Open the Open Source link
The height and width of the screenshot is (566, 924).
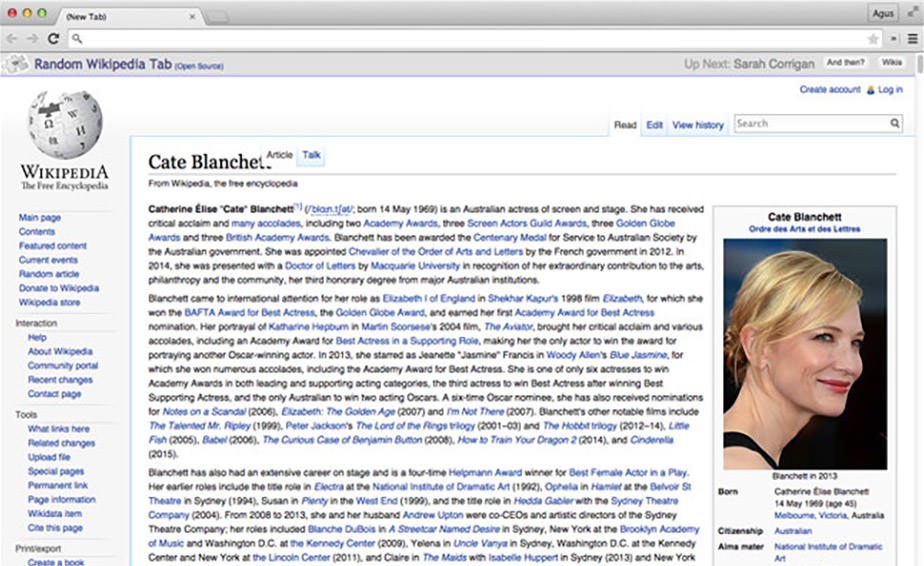pos(199,66)
